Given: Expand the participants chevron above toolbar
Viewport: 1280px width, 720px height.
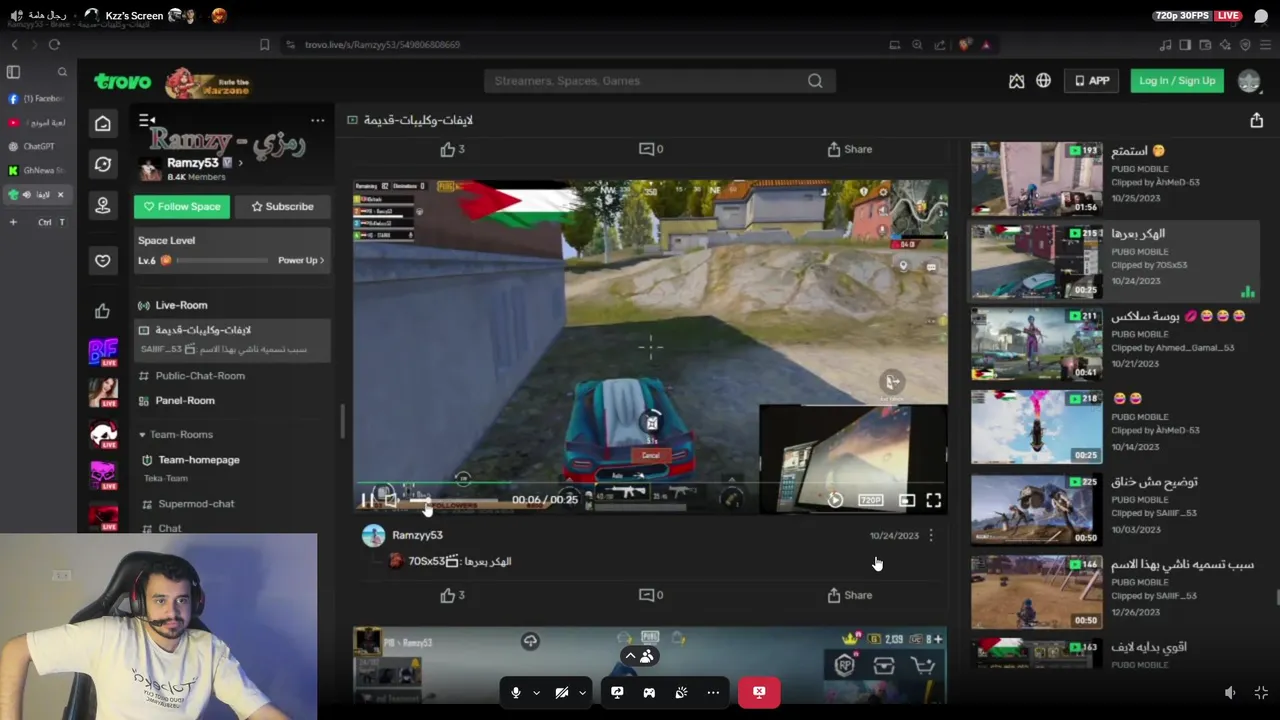Looking at the screenshot, I should point(630,656).
